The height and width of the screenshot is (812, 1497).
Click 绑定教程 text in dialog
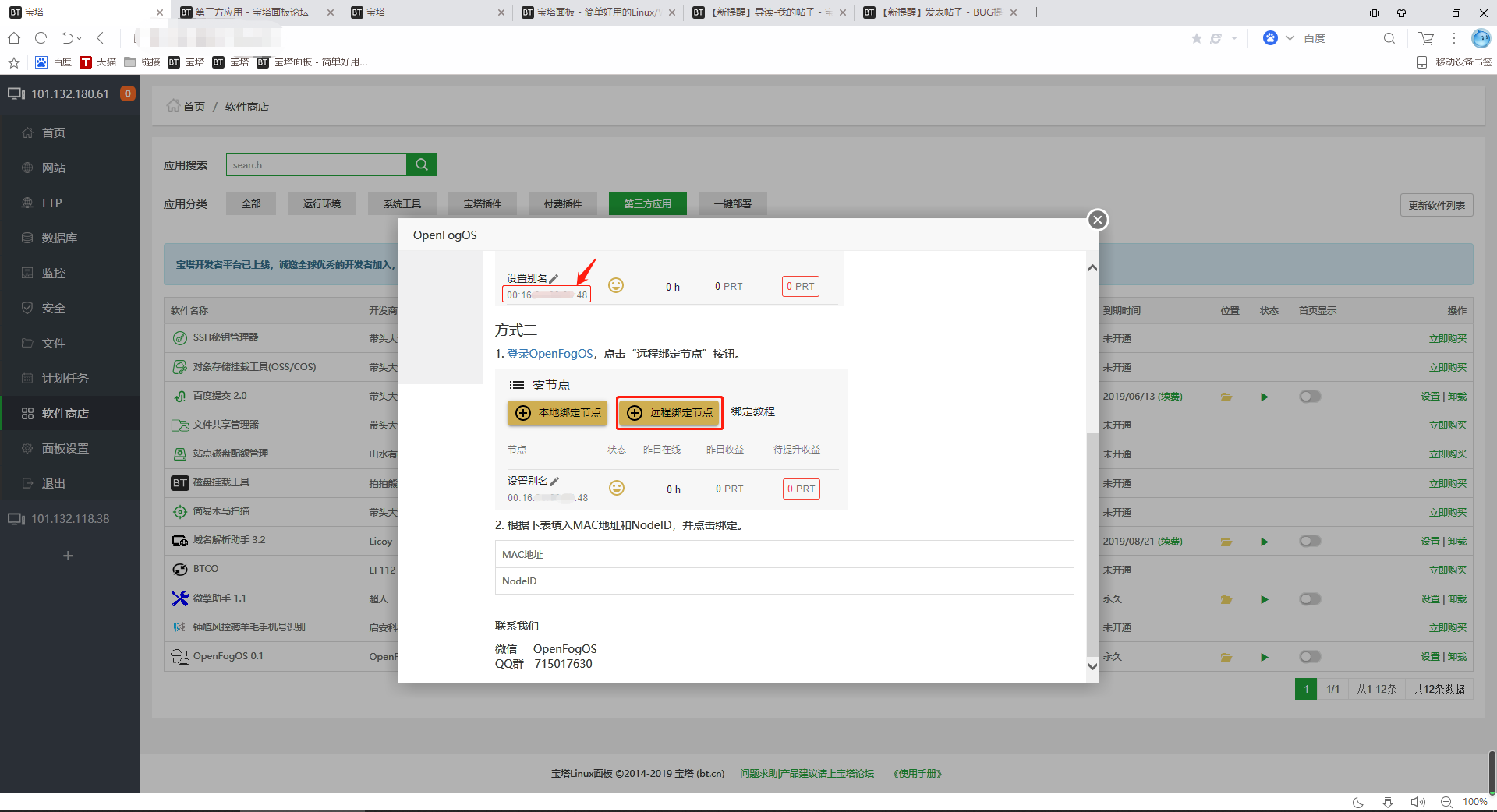753,411
